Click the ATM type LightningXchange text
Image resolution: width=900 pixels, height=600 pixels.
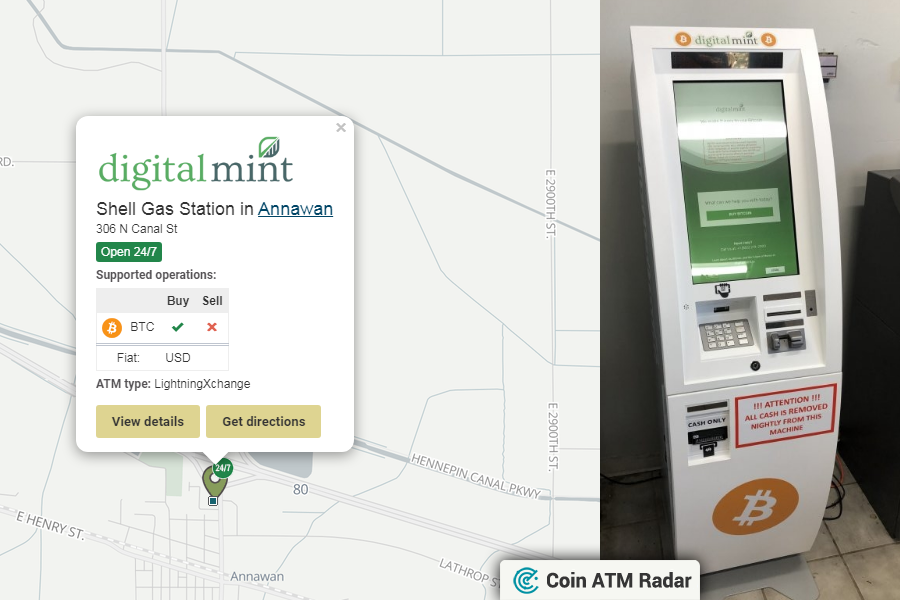(173, 384)
